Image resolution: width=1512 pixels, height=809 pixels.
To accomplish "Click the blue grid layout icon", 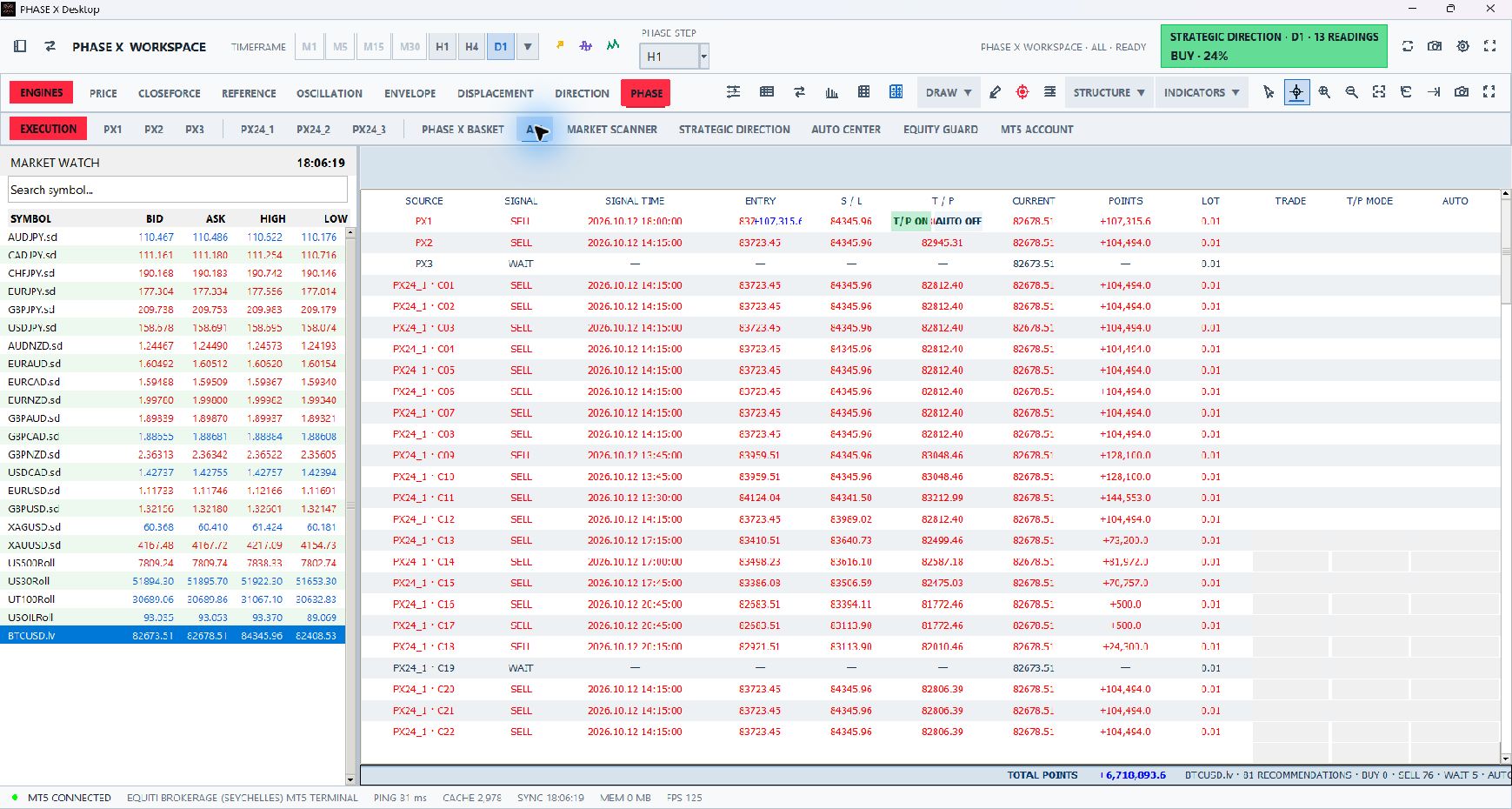I will 896,92.
